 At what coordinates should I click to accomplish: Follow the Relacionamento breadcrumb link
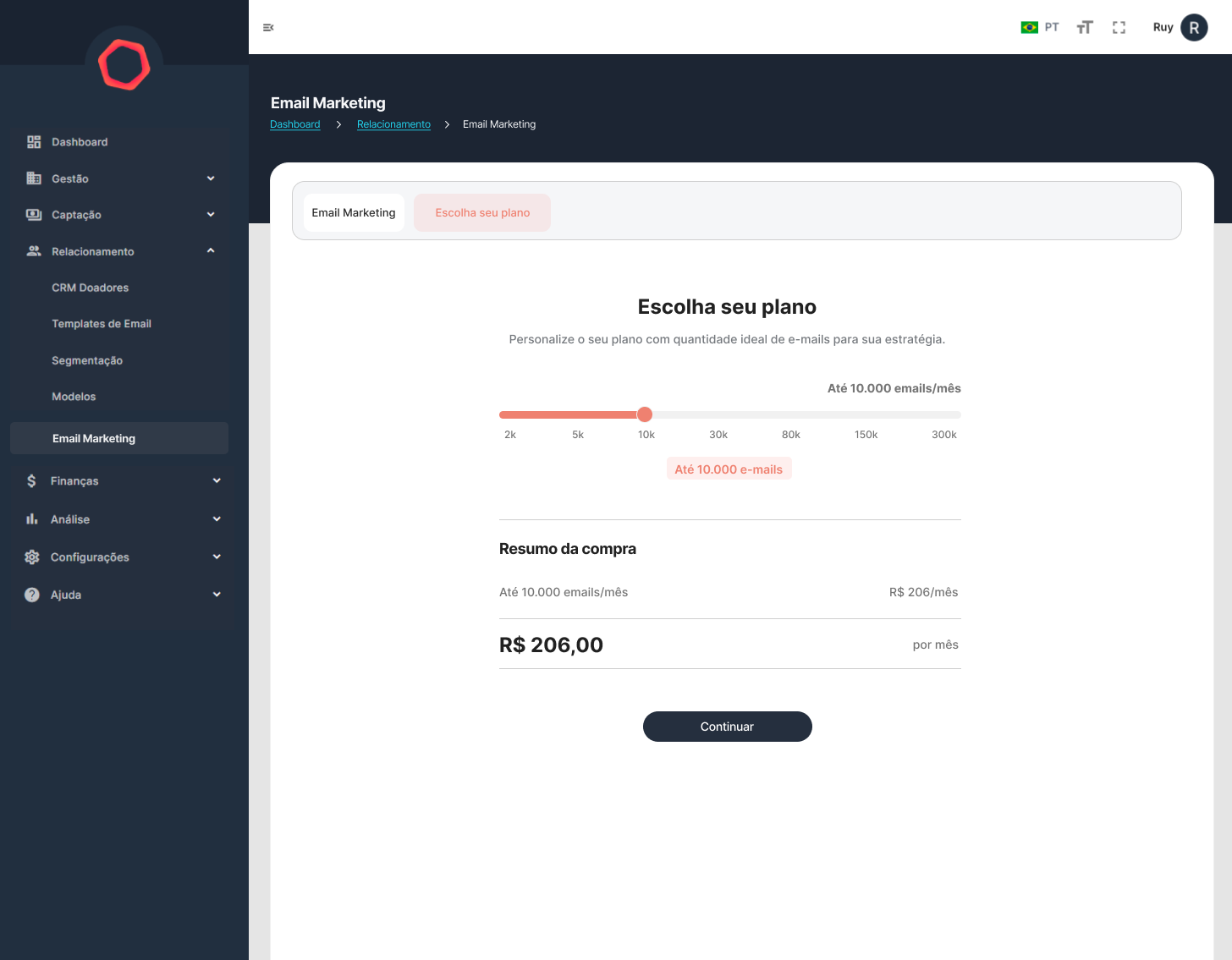[x=393, y=124]
